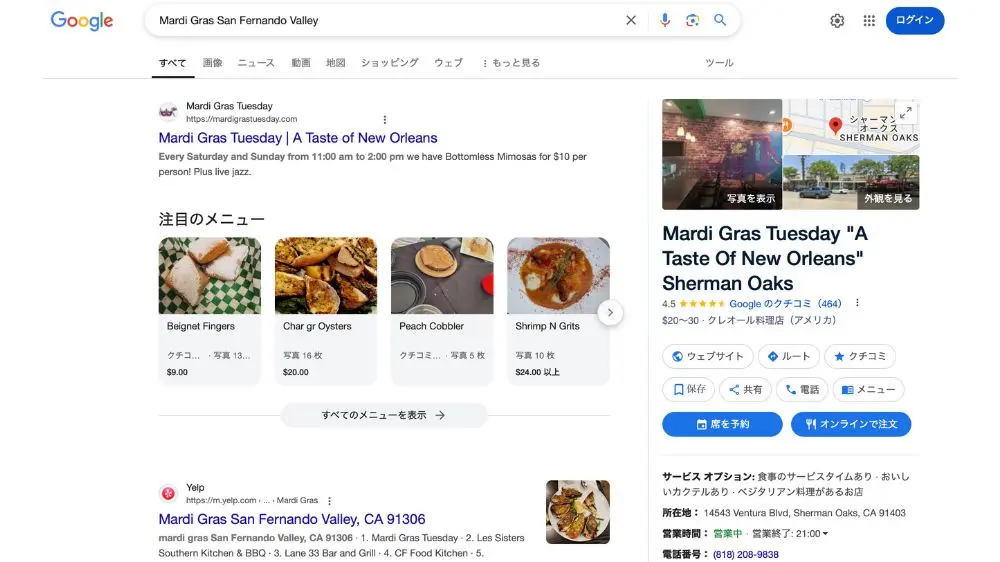Advance the menu carousel with the arrow
Viewport: 1000px width, 562px height.
[x=610, y=313]
